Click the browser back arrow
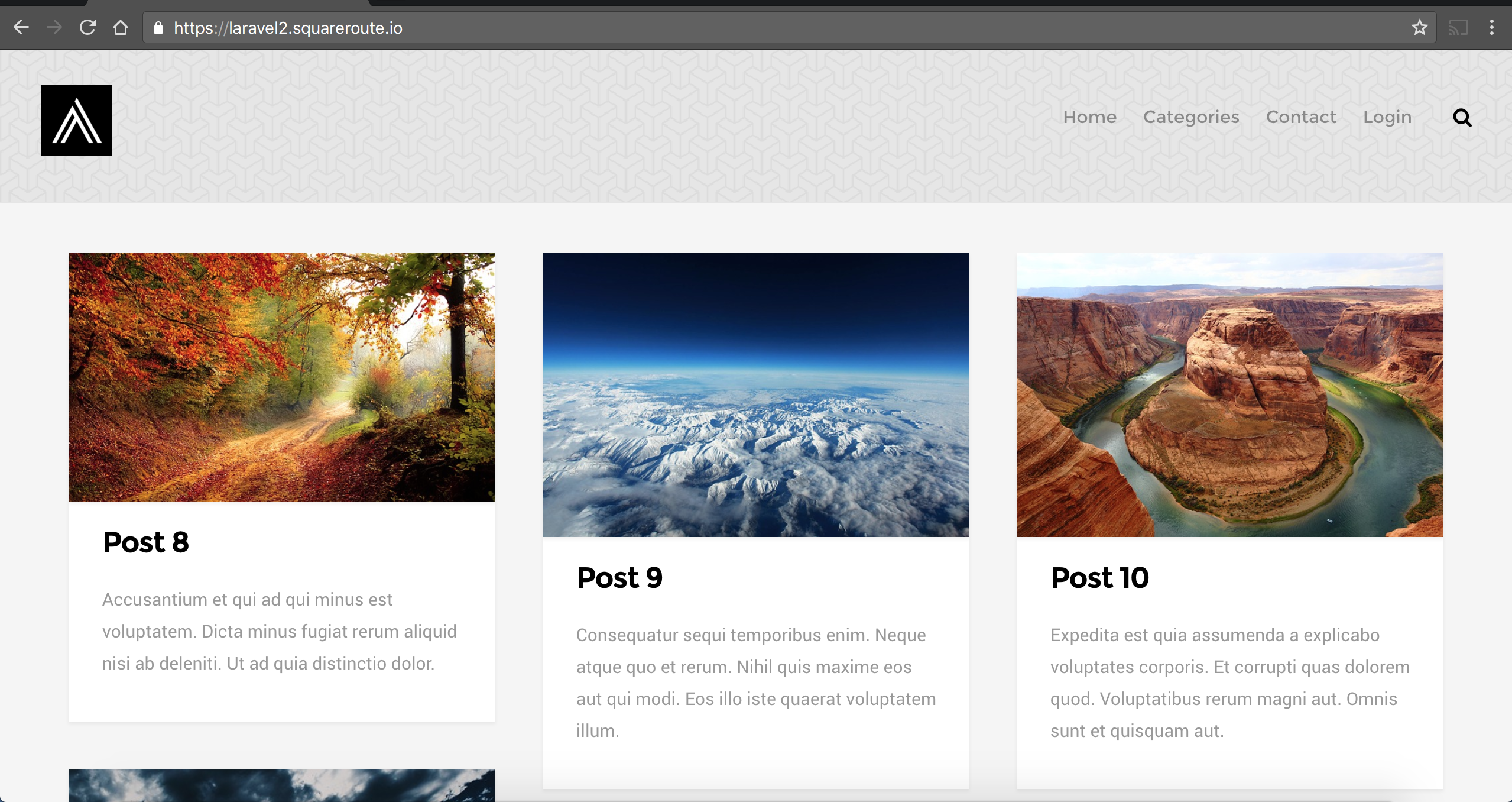 [x=21, y=27]
